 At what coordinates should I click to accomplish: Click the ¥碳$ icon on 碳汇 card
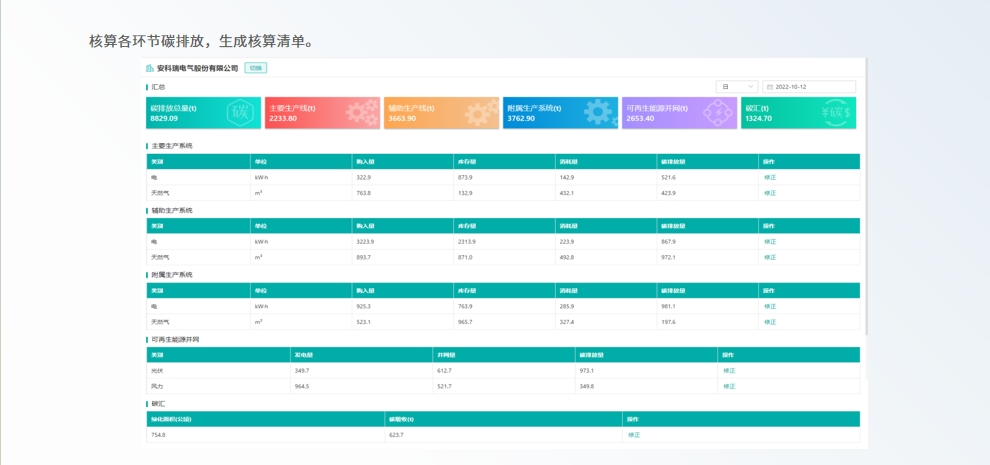[x=834, y=112]
